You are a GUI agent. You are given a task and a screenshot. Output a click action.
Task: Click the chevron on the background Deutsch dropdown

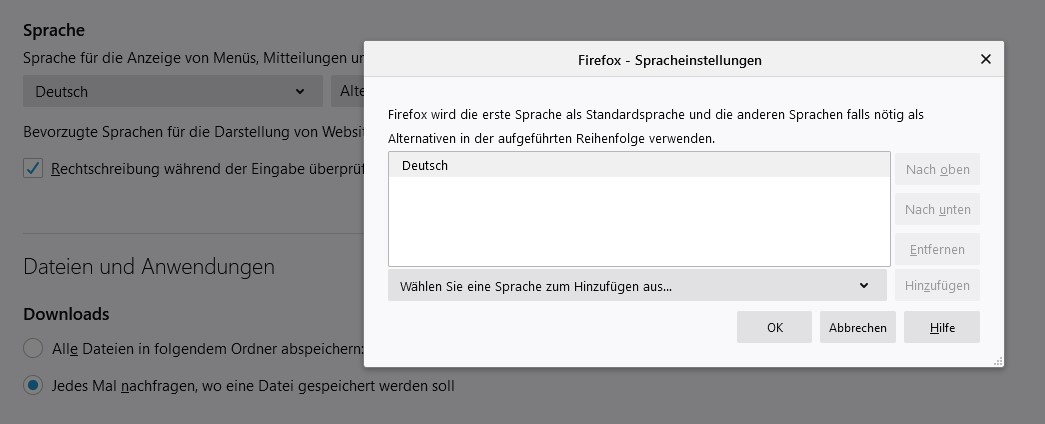(x=300, y=92)
